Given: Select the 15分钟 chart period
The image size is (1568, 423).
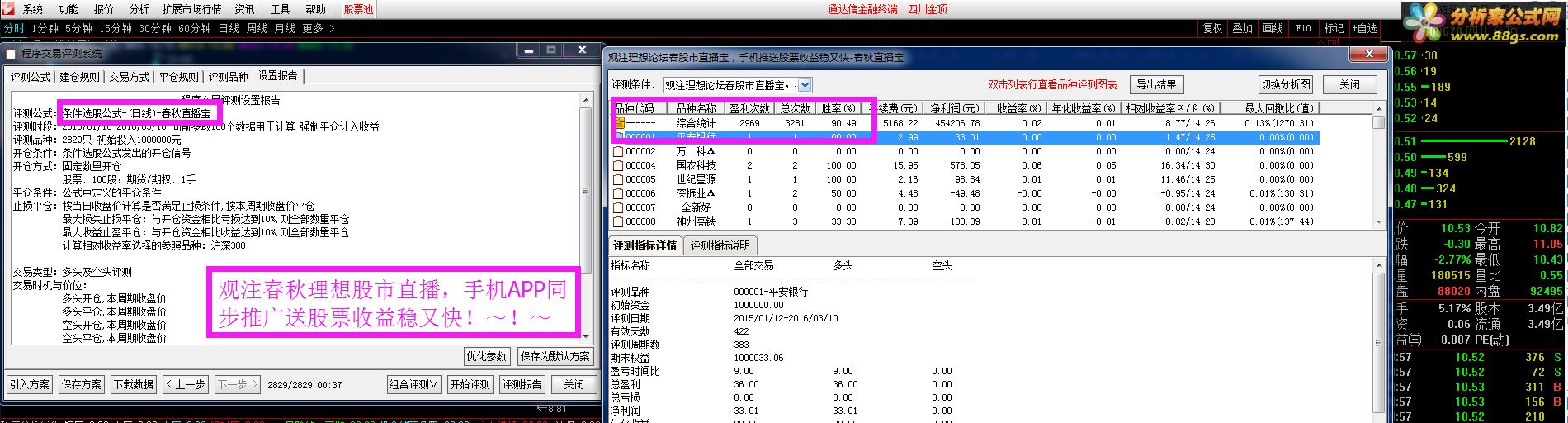Looking at the screenshot, I should coord(116,28).
